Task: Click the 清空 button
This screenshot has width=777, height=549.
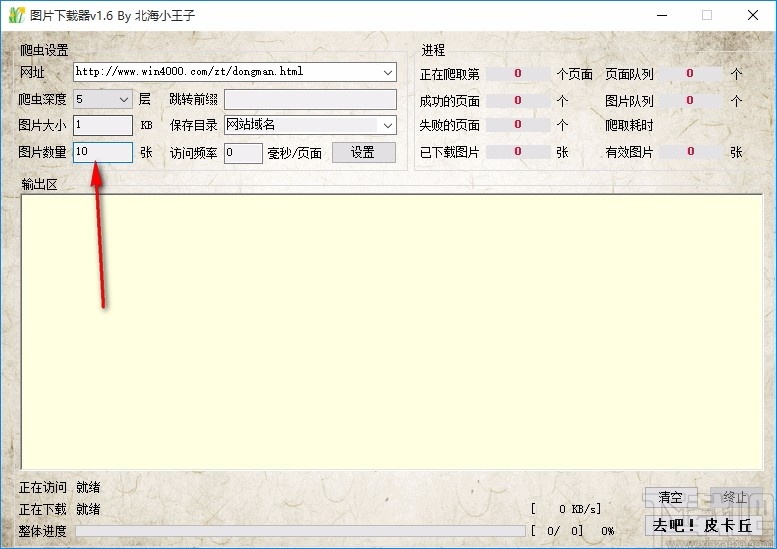Action: (671, 497)
